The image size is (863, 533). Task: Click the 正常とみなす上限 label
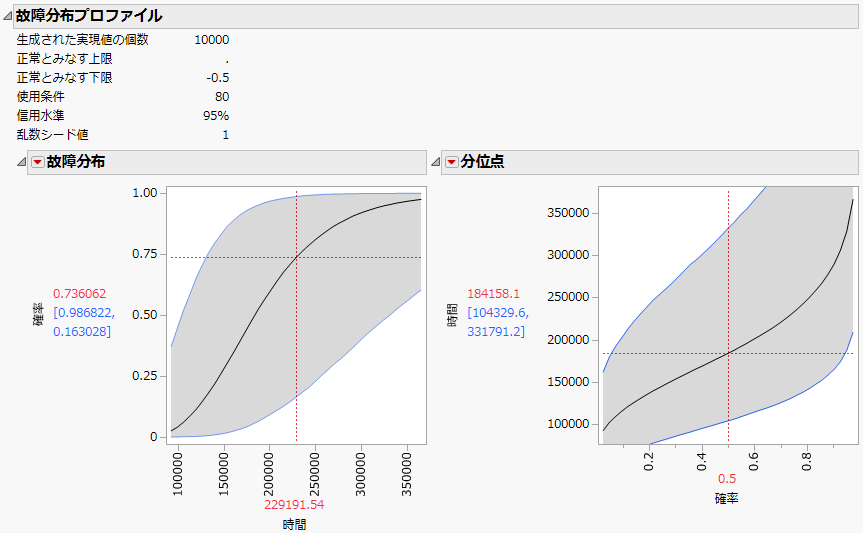64,59
